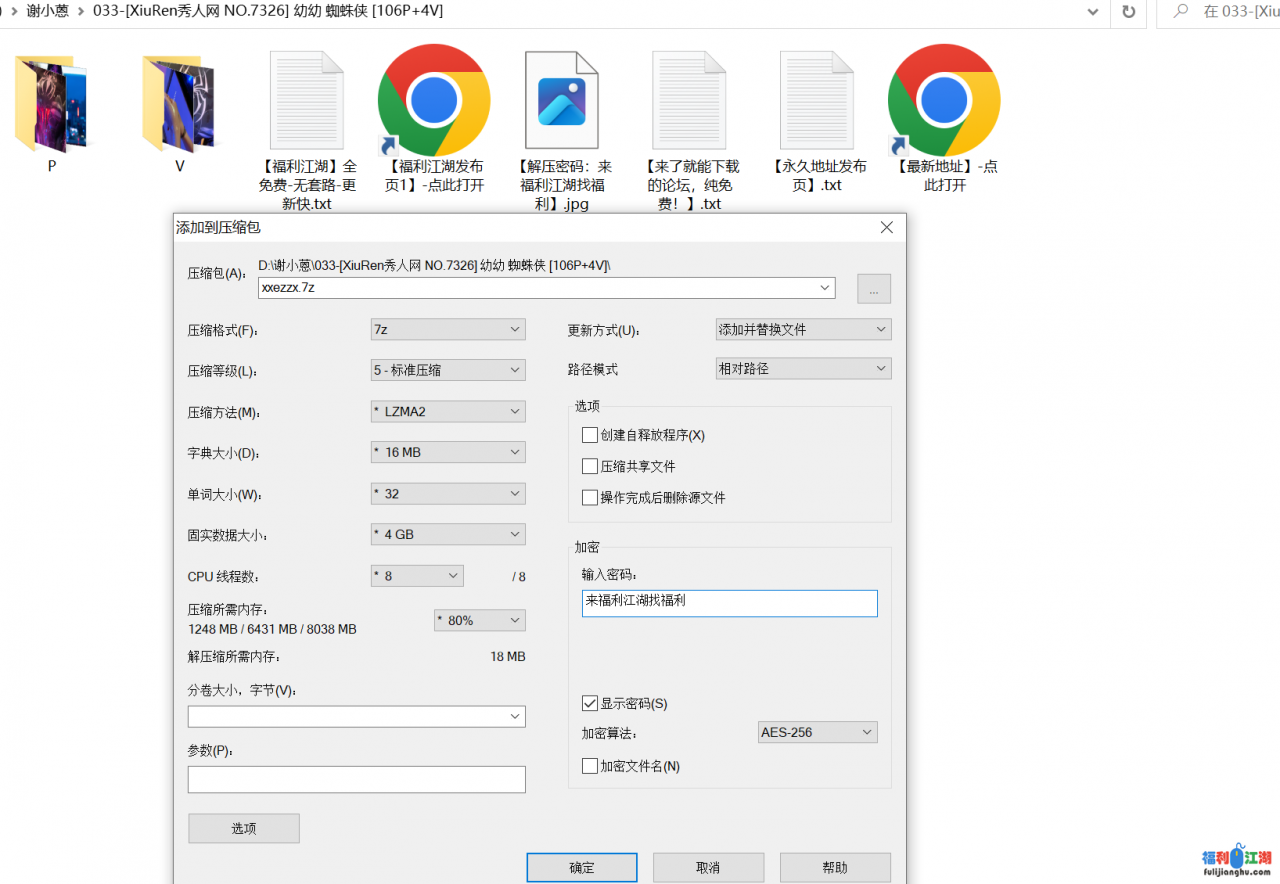Enable the 创建自释放程序 checkbox
This screenshot has height=884, width=1280.
click(x=590, y=434)
